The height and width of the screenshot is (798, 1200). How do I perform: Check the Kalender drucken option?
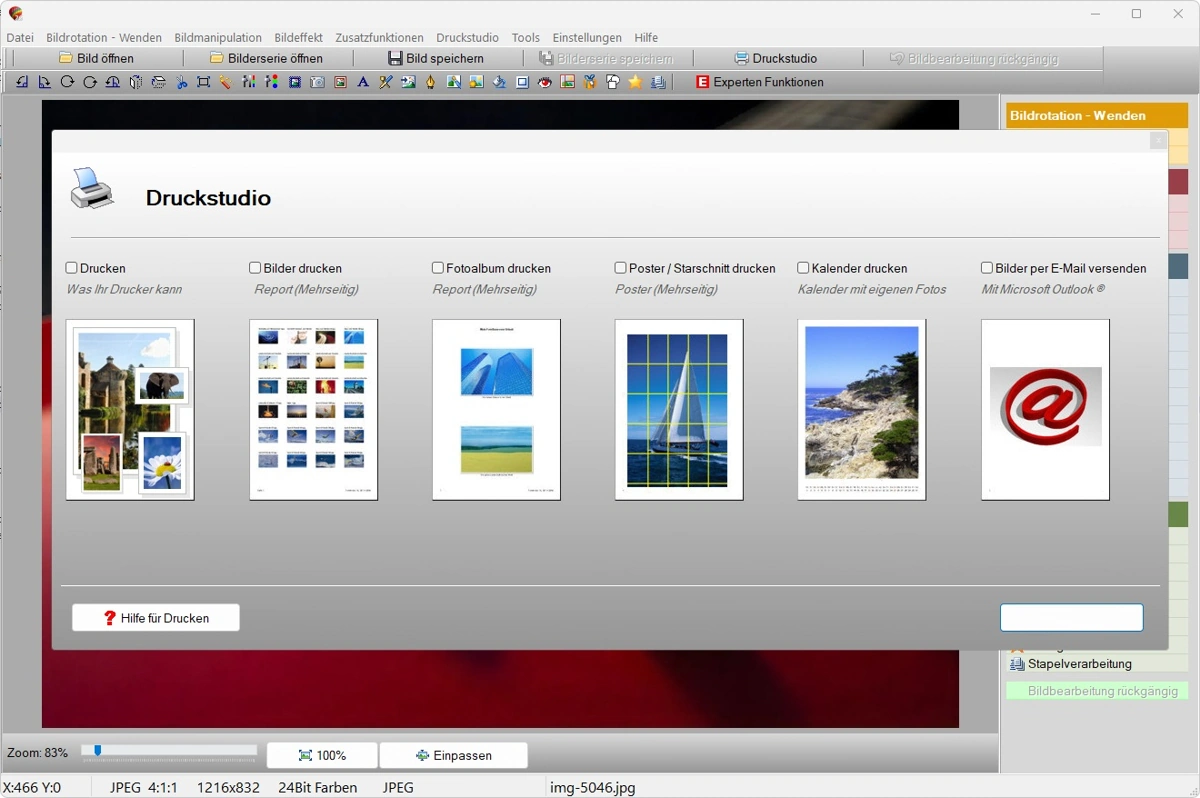point(803,268)
